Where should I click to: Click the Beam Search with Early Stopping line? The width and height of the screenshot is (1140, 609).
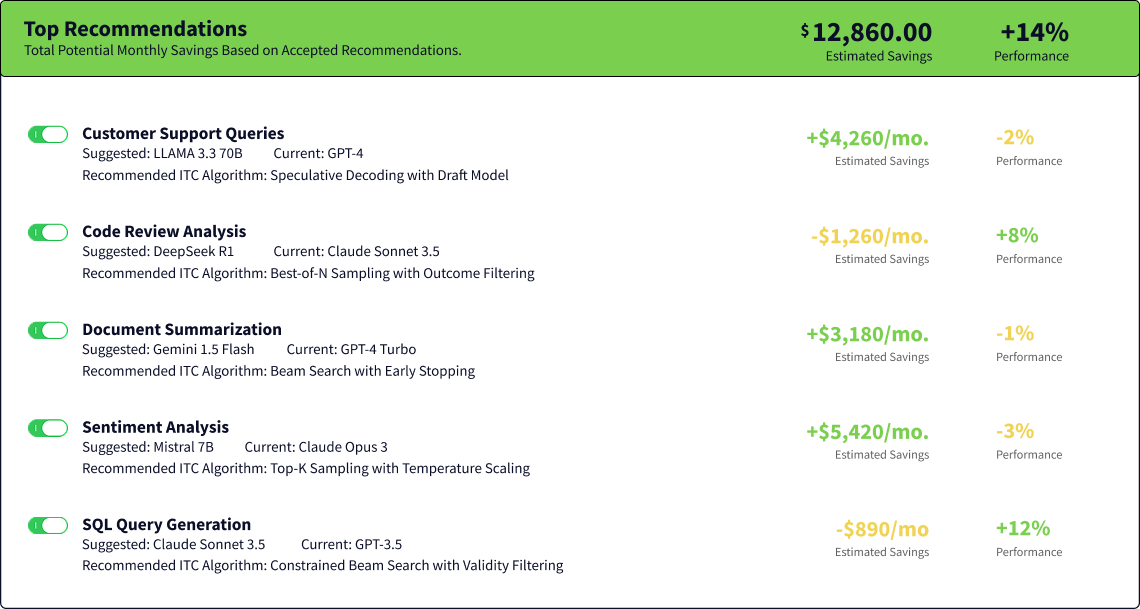tap(278, 371)
